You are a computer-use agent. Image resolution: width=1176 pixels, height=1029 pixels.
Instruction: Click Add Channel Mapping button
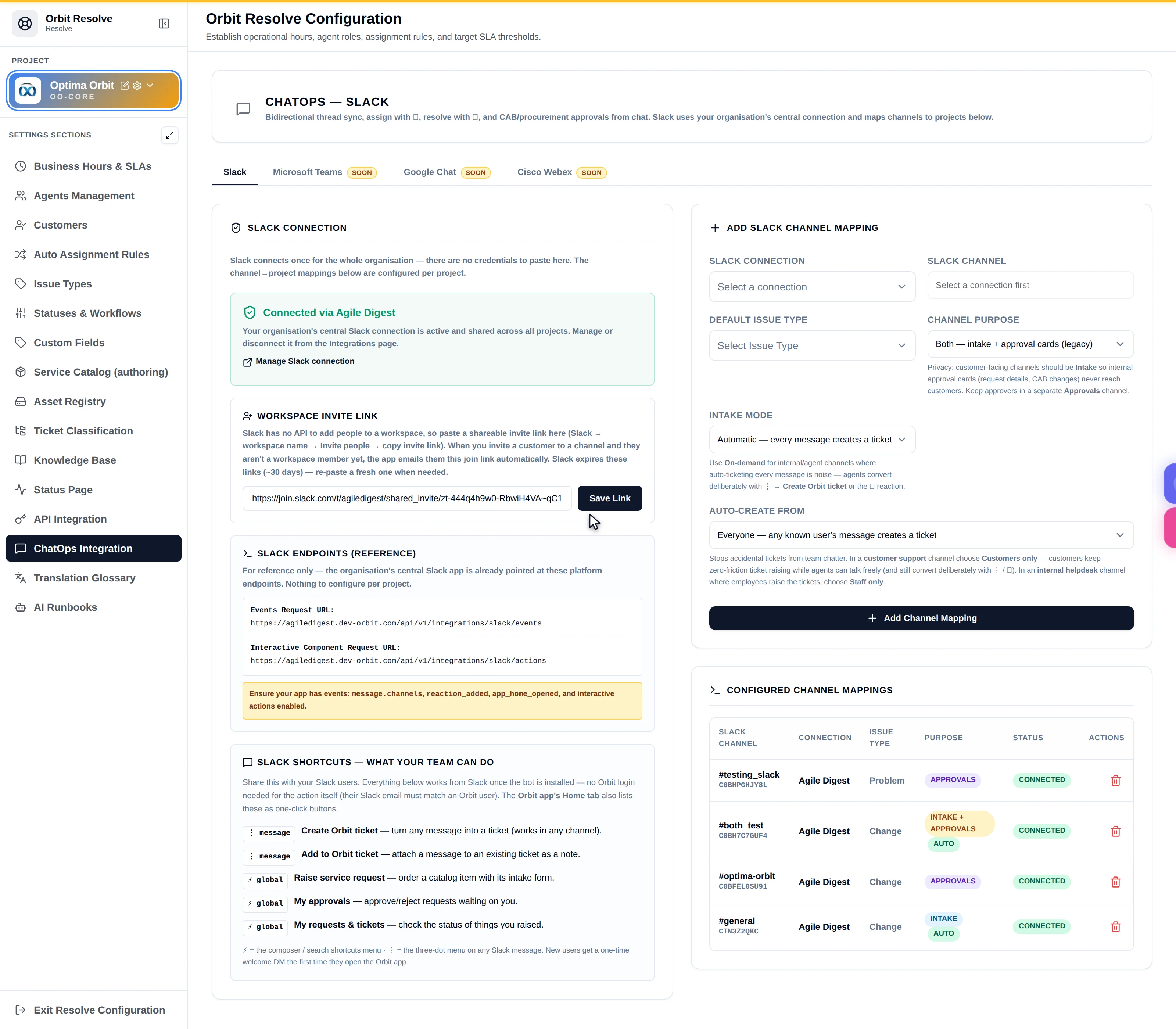pyautogui.click(x=921, y=619)
